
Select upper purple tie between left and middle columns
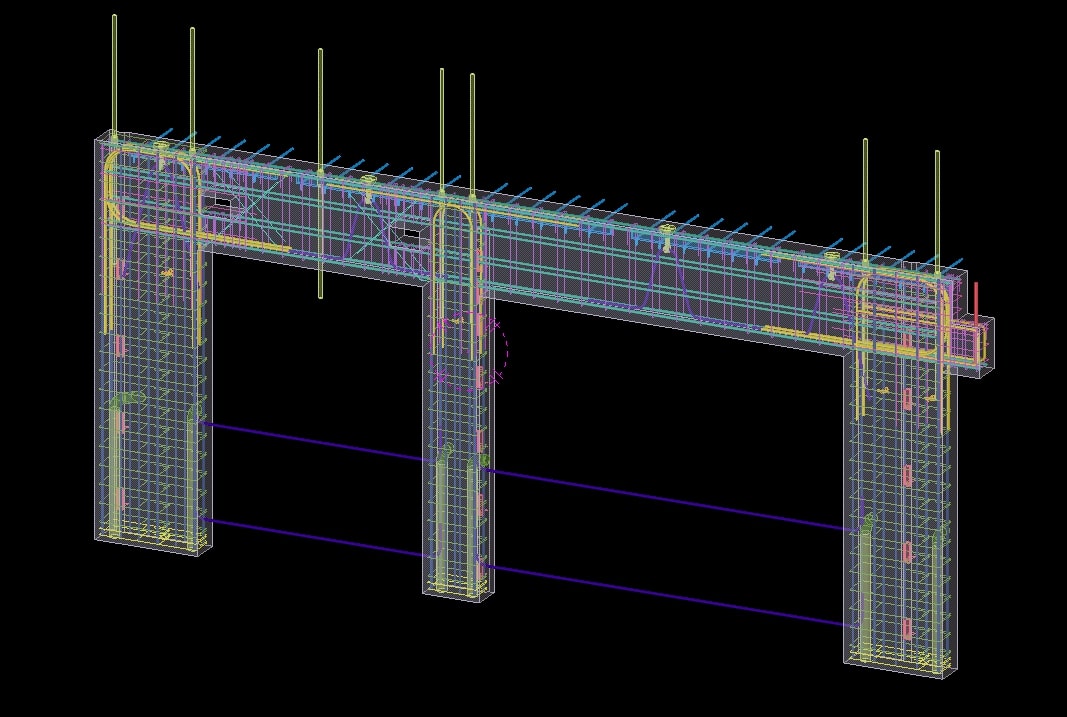[320, 442]
